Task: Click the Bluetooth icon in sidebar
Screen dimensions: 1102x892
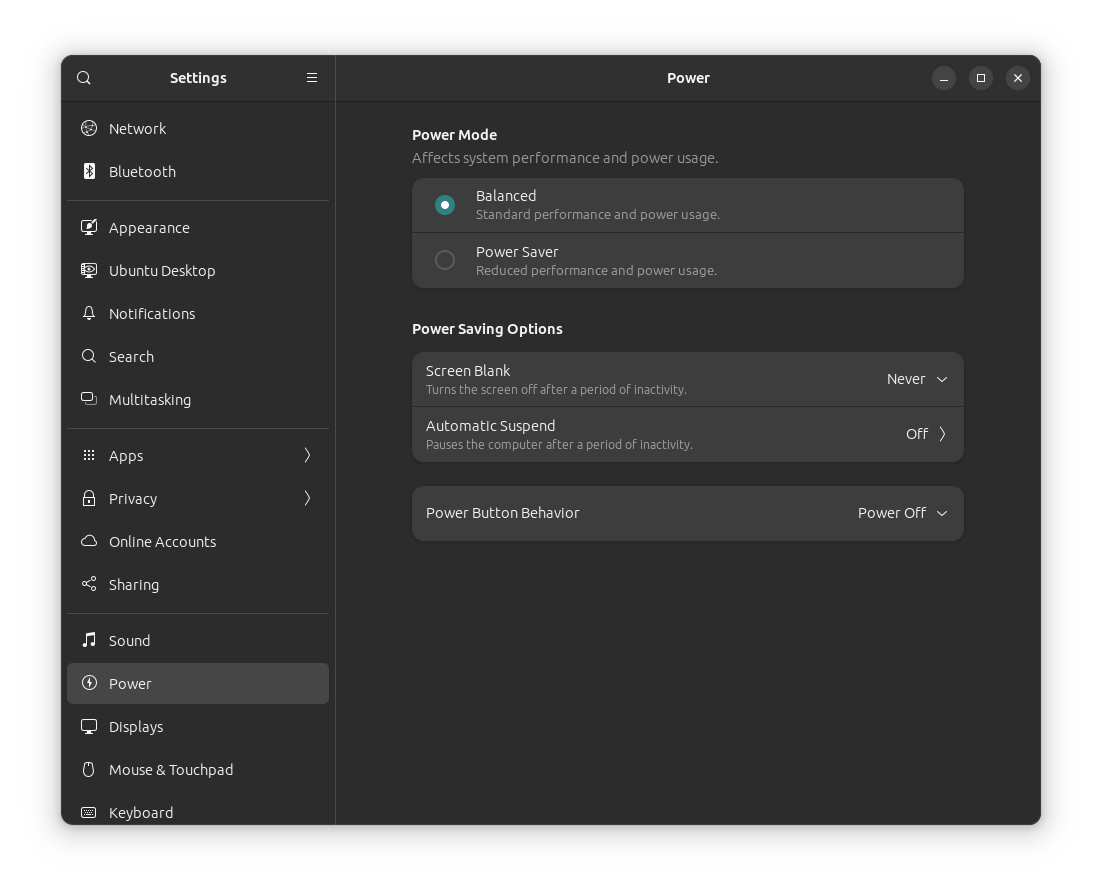Action: (x=89, y=172)
